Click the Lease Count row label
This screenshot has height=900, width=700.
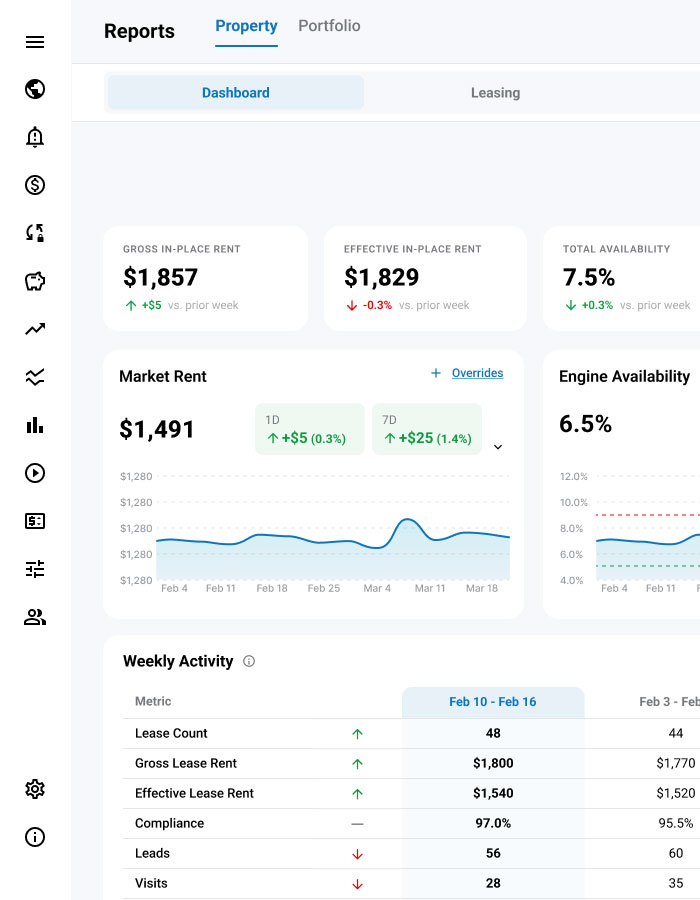(171, 733)
